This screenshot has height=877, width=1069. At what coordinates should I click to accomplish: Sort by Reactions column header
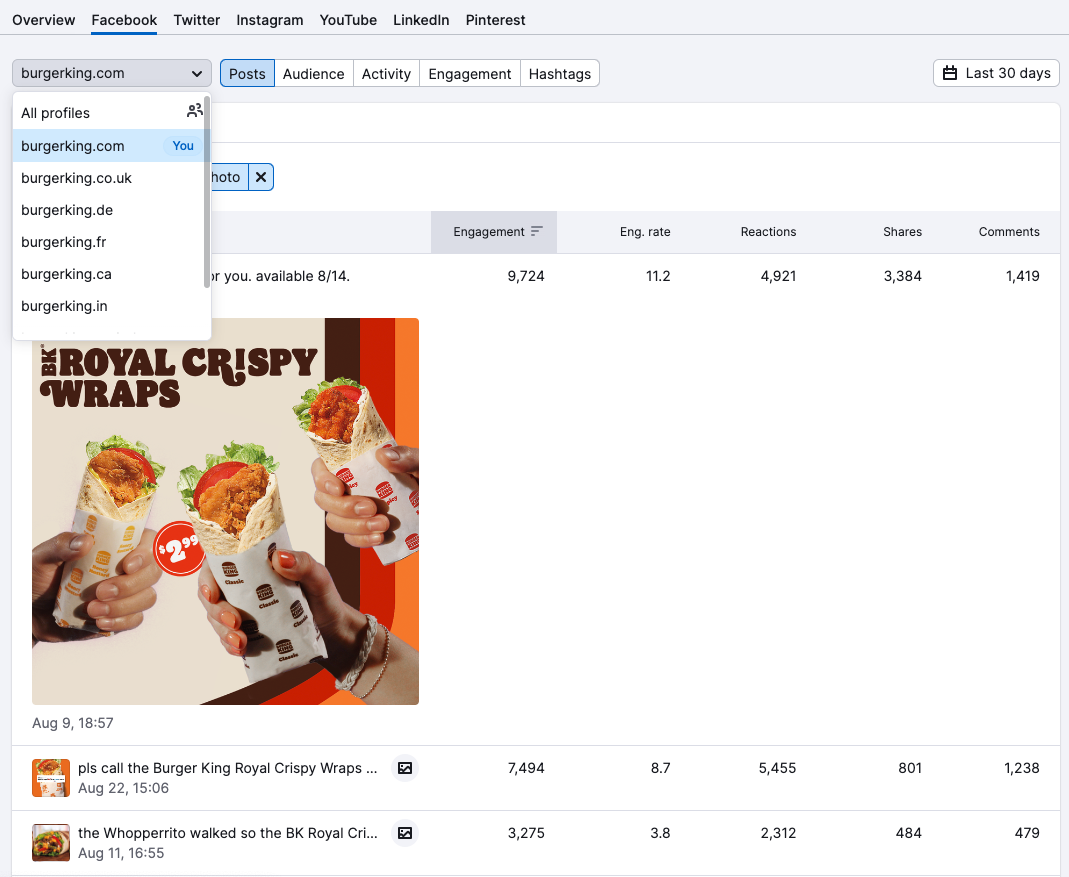point(768,232)
